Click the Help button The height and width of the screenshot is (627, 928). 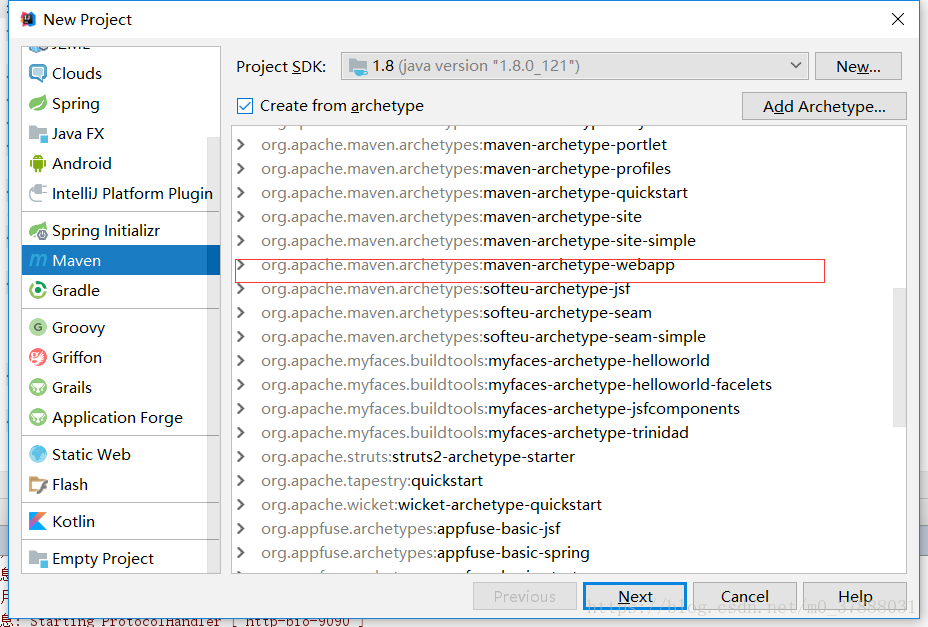[x=855, y=596]
